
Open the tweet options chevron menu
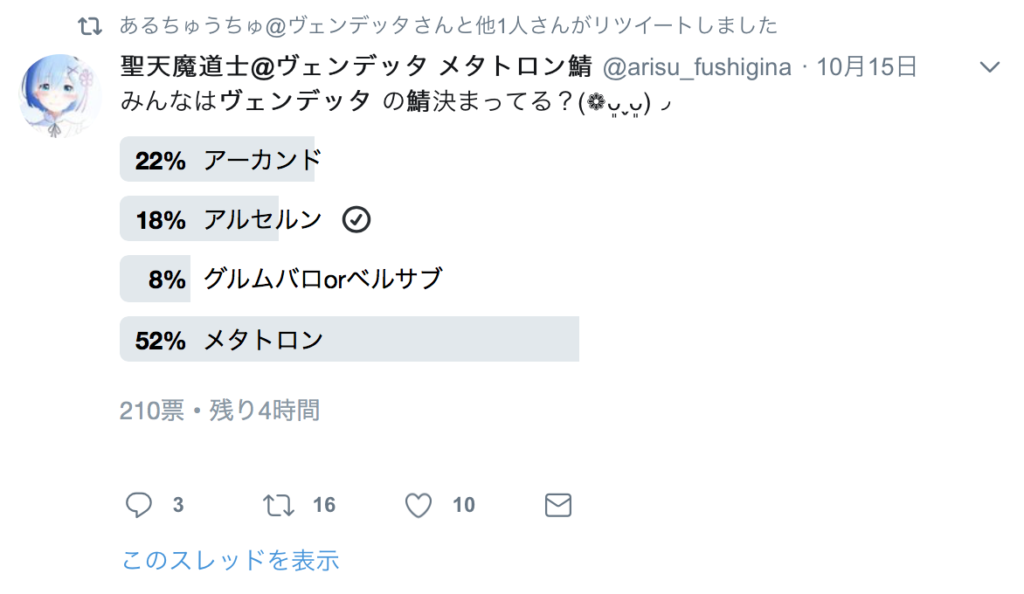[x=990, y=67]
